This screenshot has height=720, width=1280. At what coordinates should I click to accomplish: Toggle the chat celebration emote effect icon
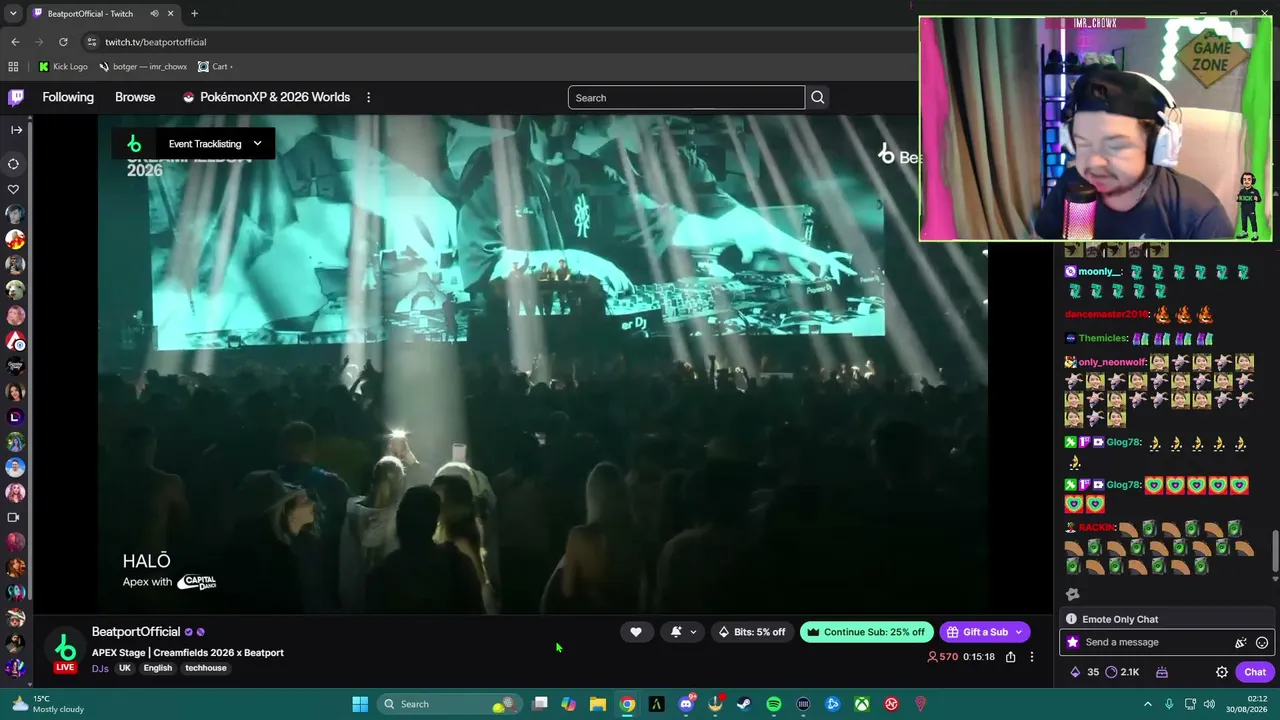1241,643
